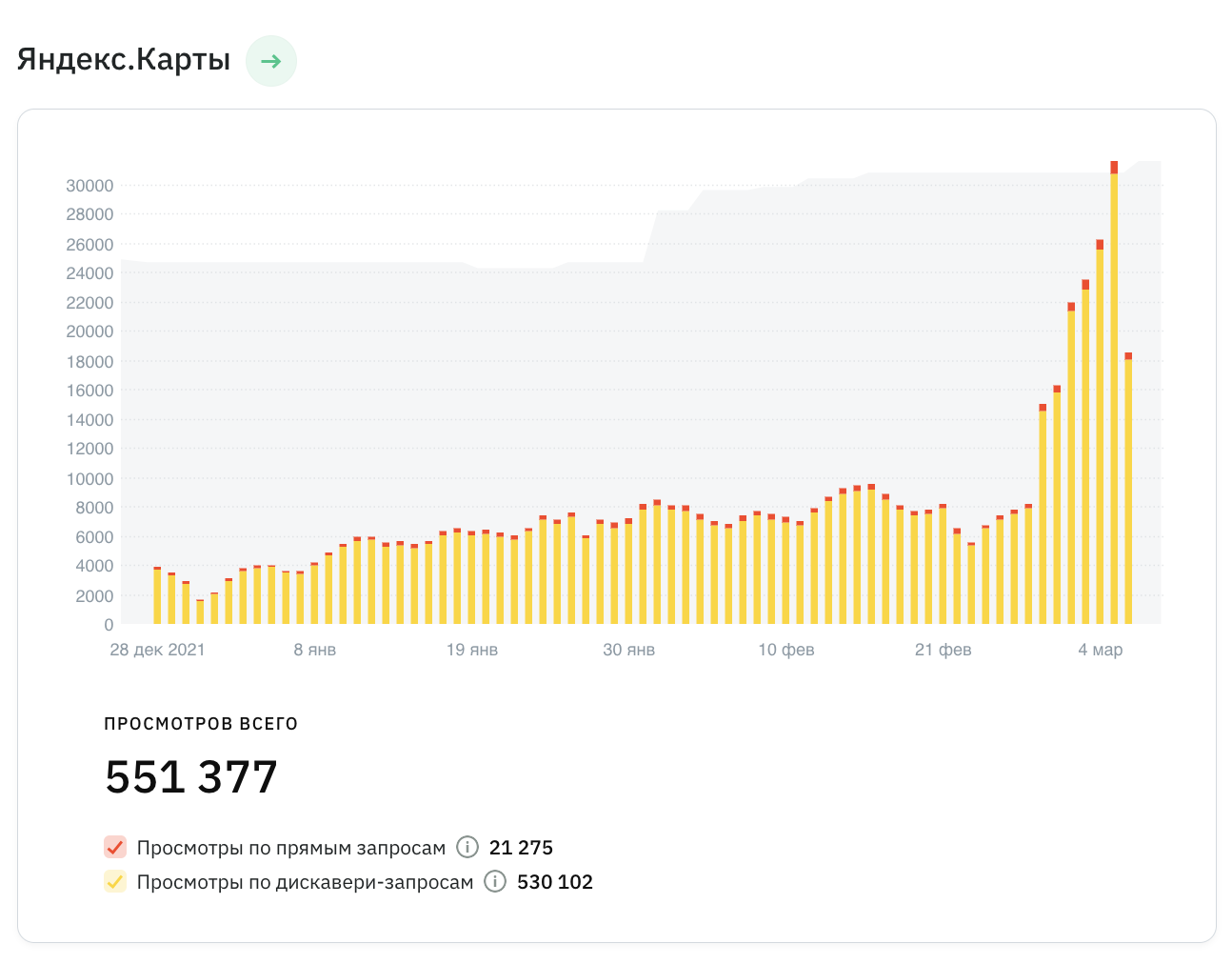Image resolution: width=1232 pixels, height=964 pixels.
Task: Click the 30000 y-axis label
Action: tap(89, 186)
